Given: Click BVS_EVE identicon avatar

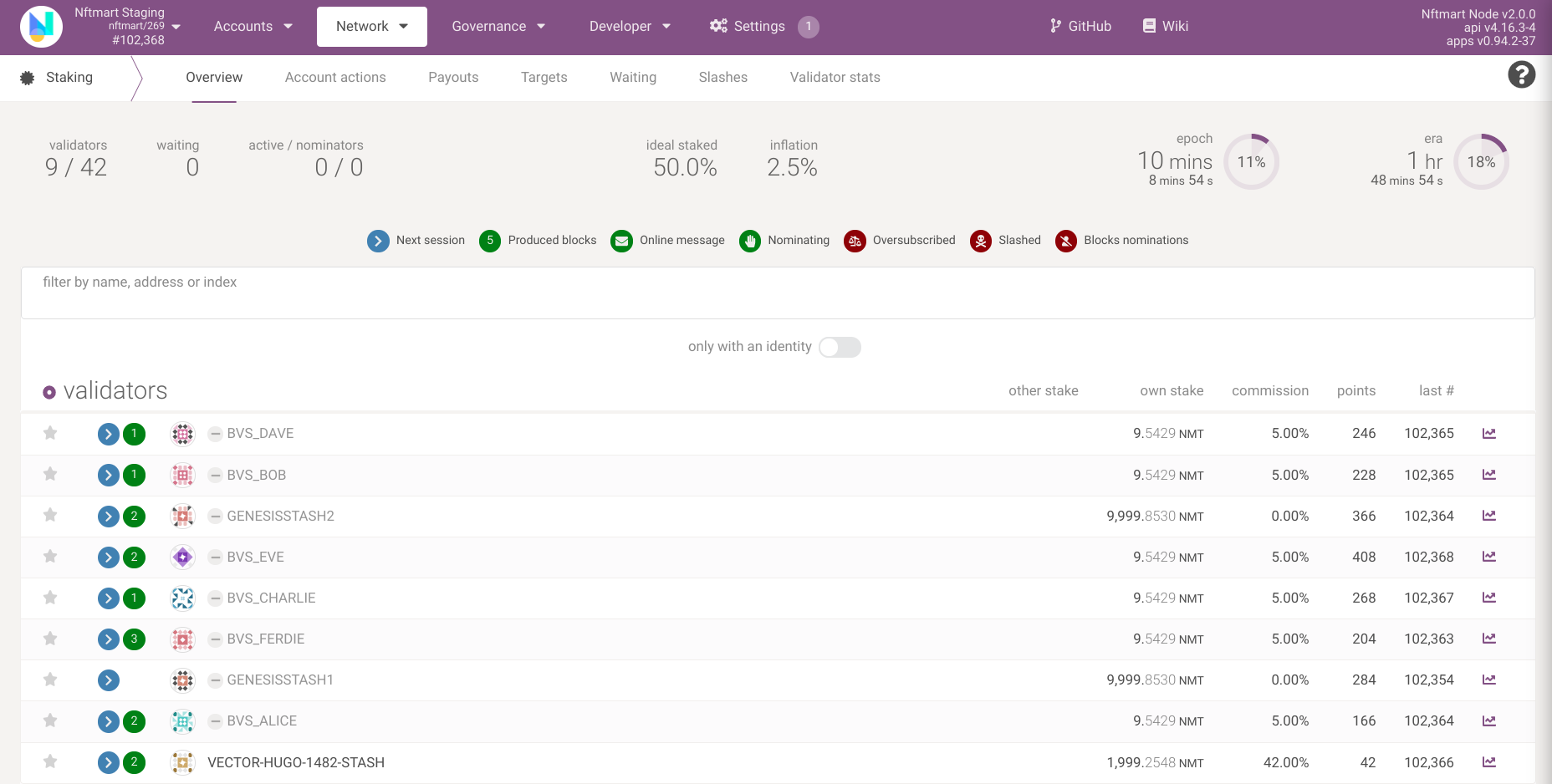Looking at the screenshot, I should 182,557.
